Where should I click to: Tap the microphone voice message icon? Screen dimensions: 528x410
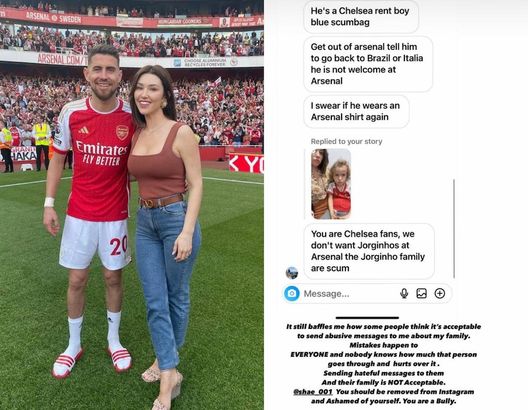404,294
